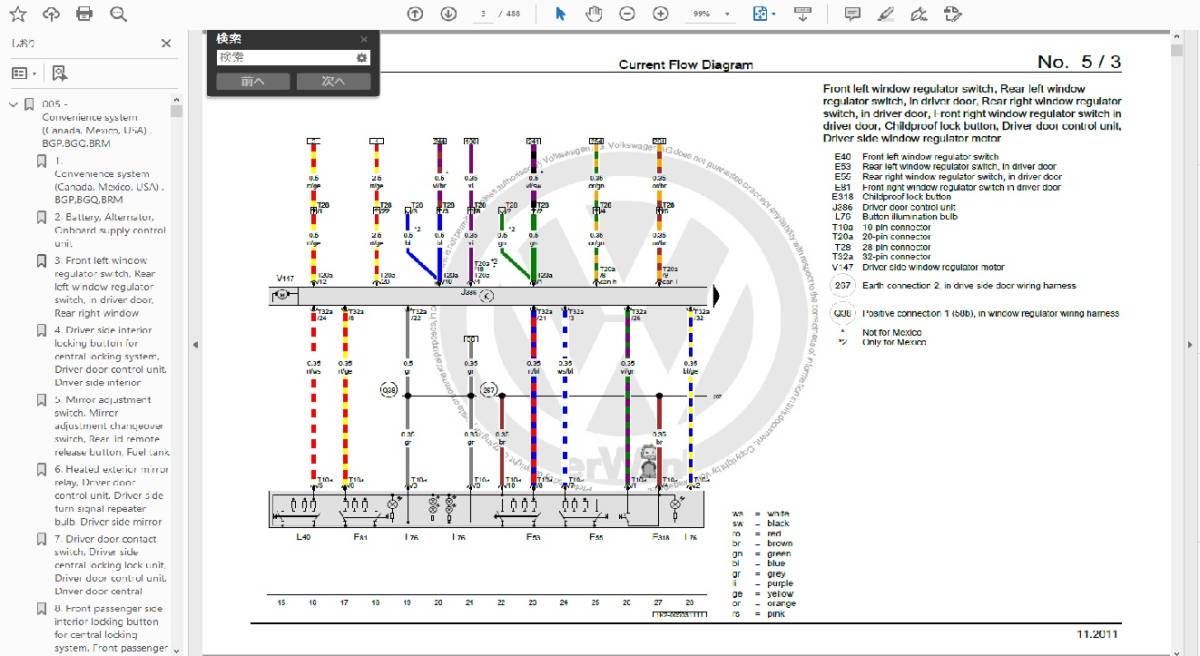The image size is (1200, 656).
Task: Open the find text magnifier tool
Action: (x=118, y=14)
